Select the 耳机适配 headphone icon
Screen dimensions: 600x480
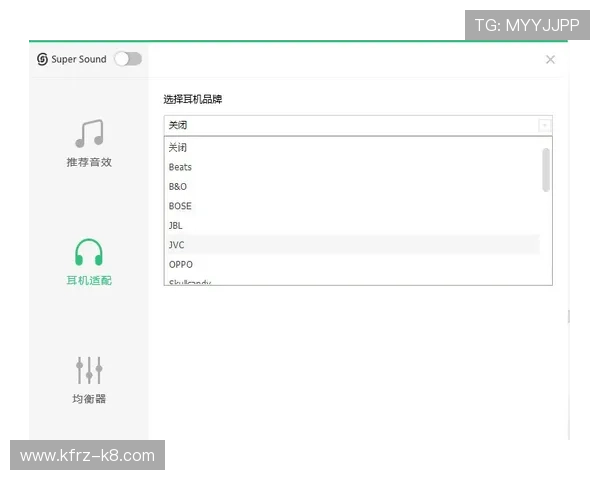tap(89, 252)
